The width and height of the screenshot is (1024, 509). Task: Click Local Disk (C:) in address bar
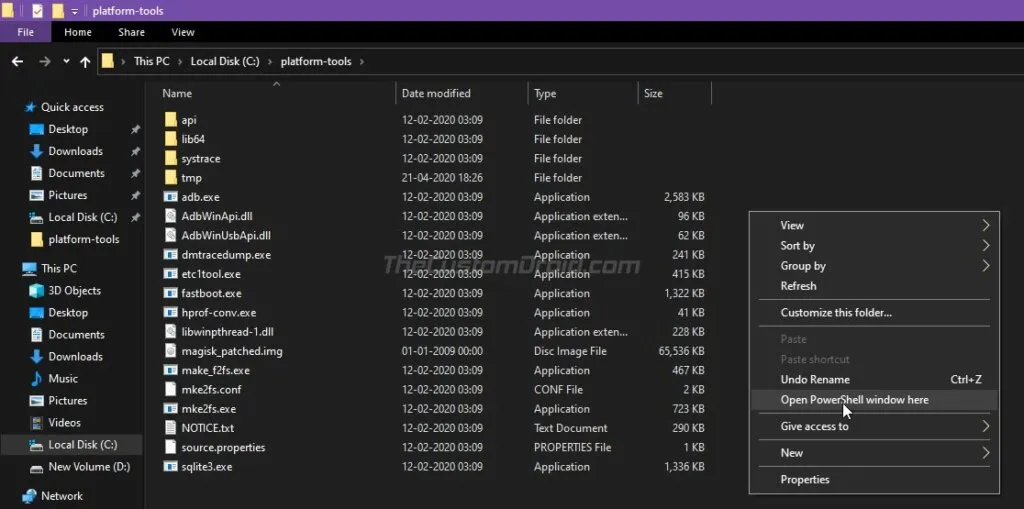(225, 61)
